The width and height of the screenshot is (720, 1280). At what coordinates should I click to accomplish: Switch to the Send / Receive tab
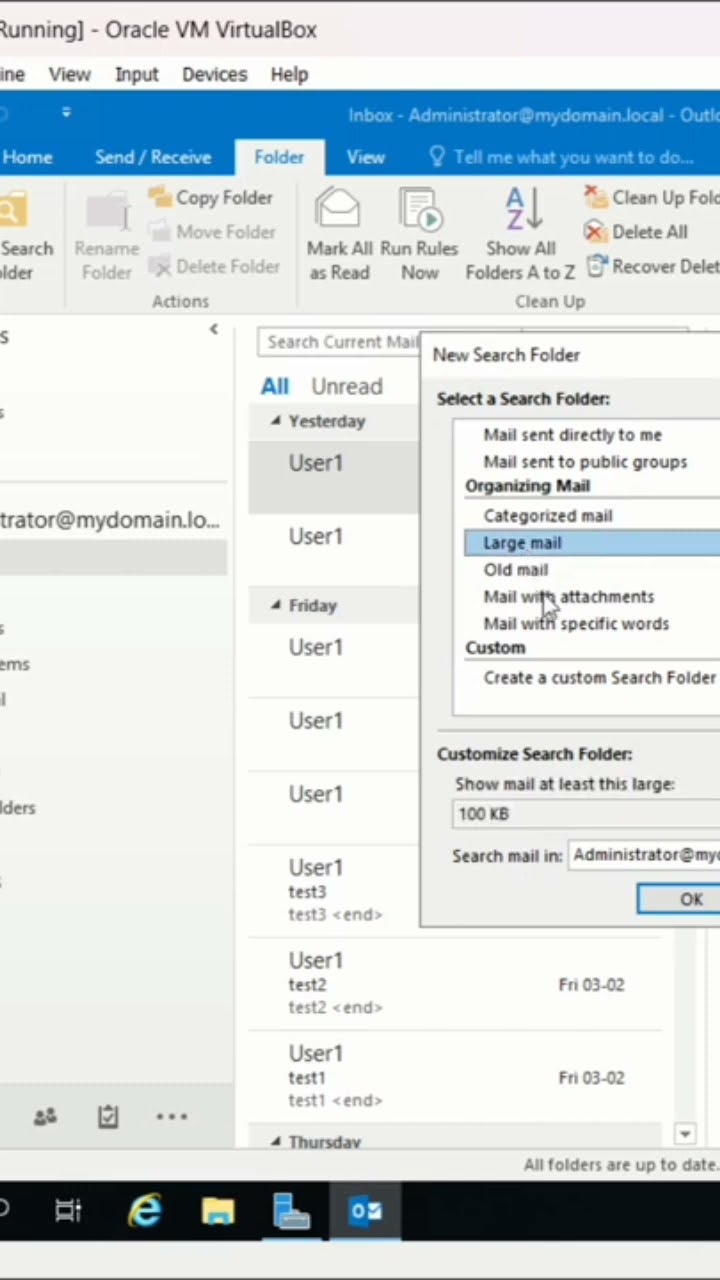coord(153,157)
